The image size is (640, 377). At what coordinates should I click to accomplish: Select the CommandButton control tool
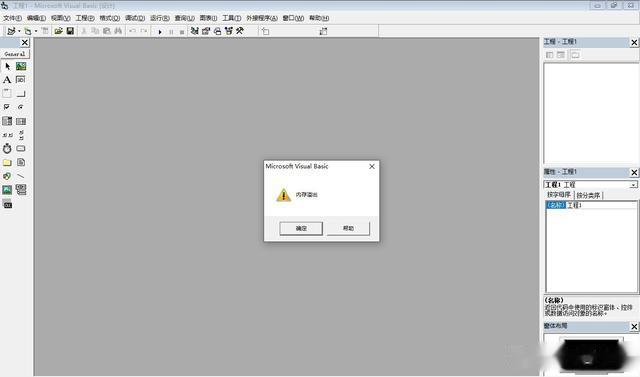(x=21, y=93)
